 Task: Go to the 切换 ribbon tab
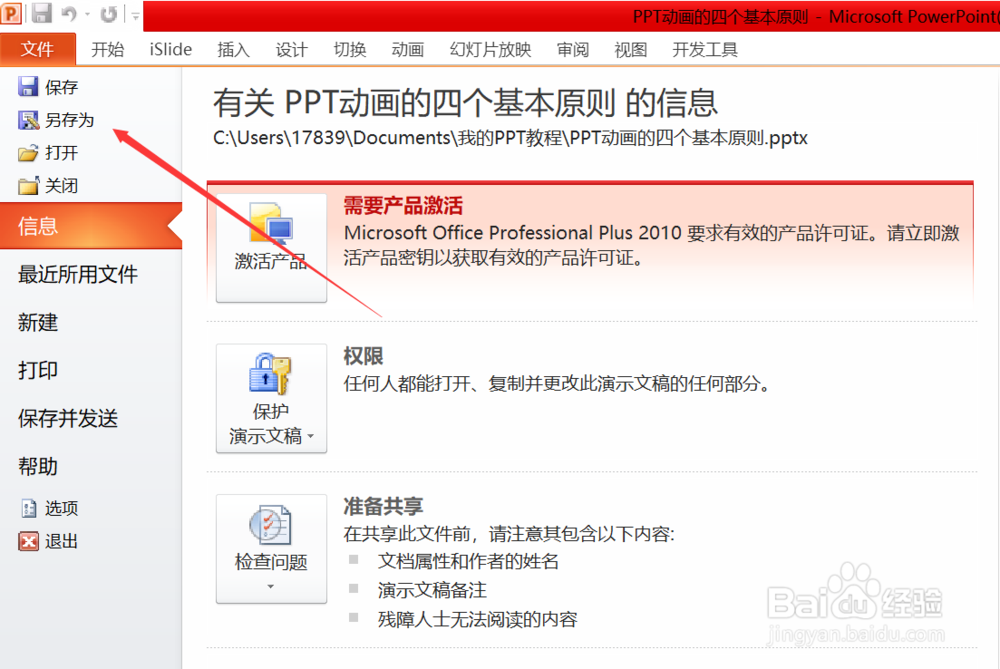349,49
